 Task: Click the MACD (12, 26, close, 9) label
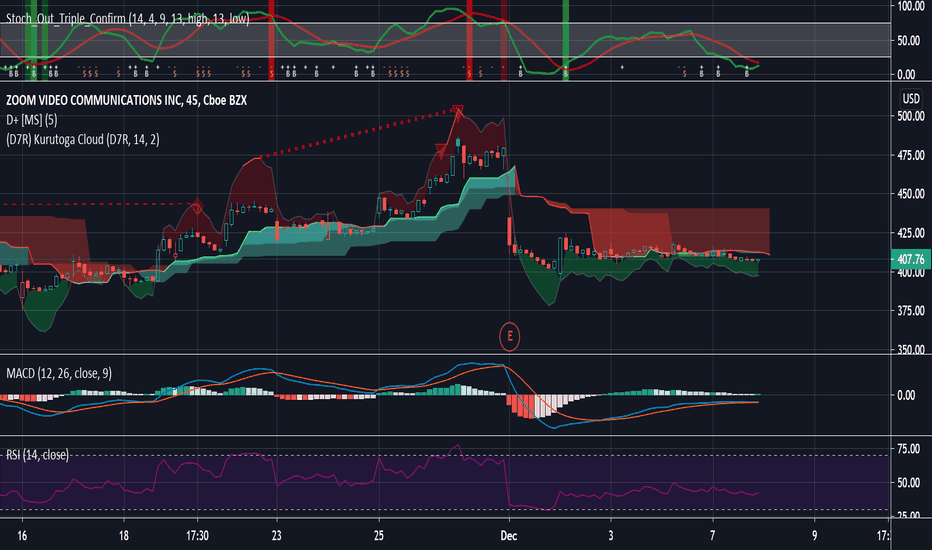coord(59,373)
